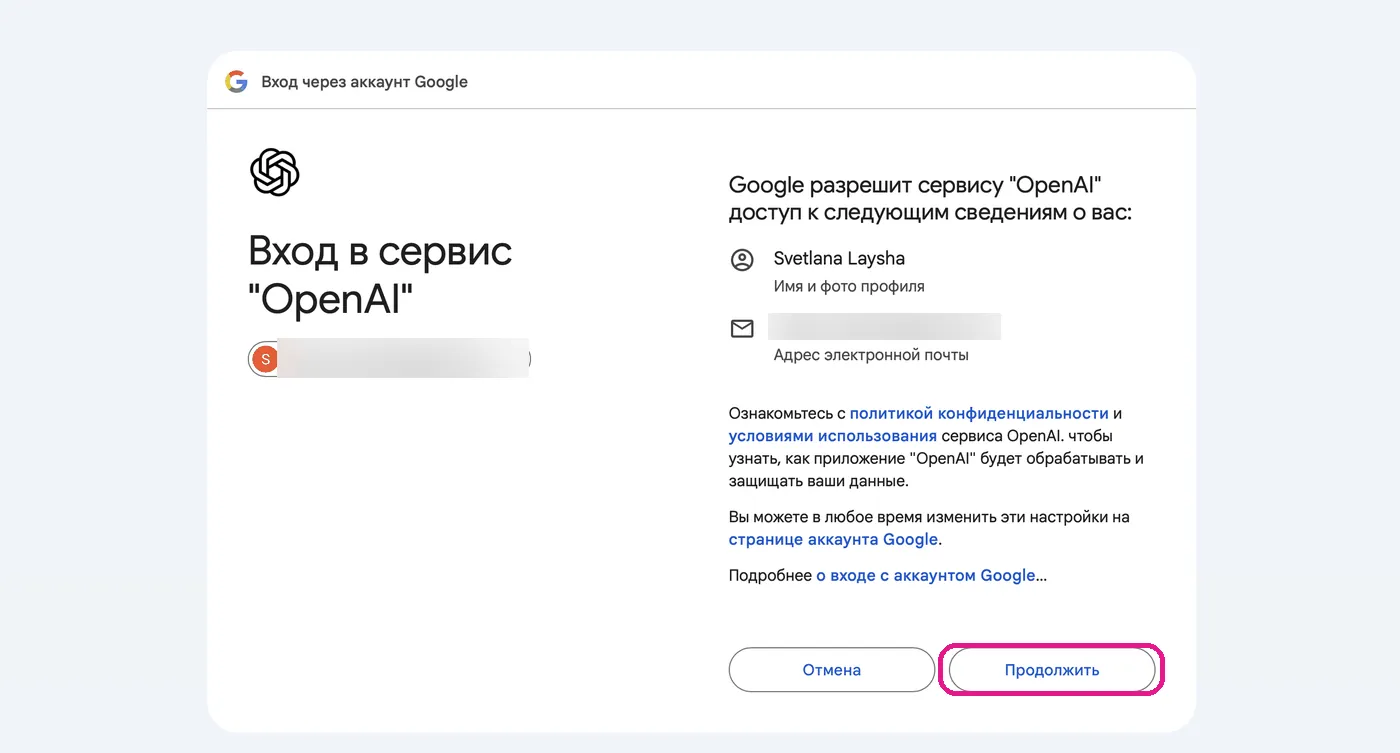Click the Продолжить button

pyautogui.click(x=1052, y=670)
